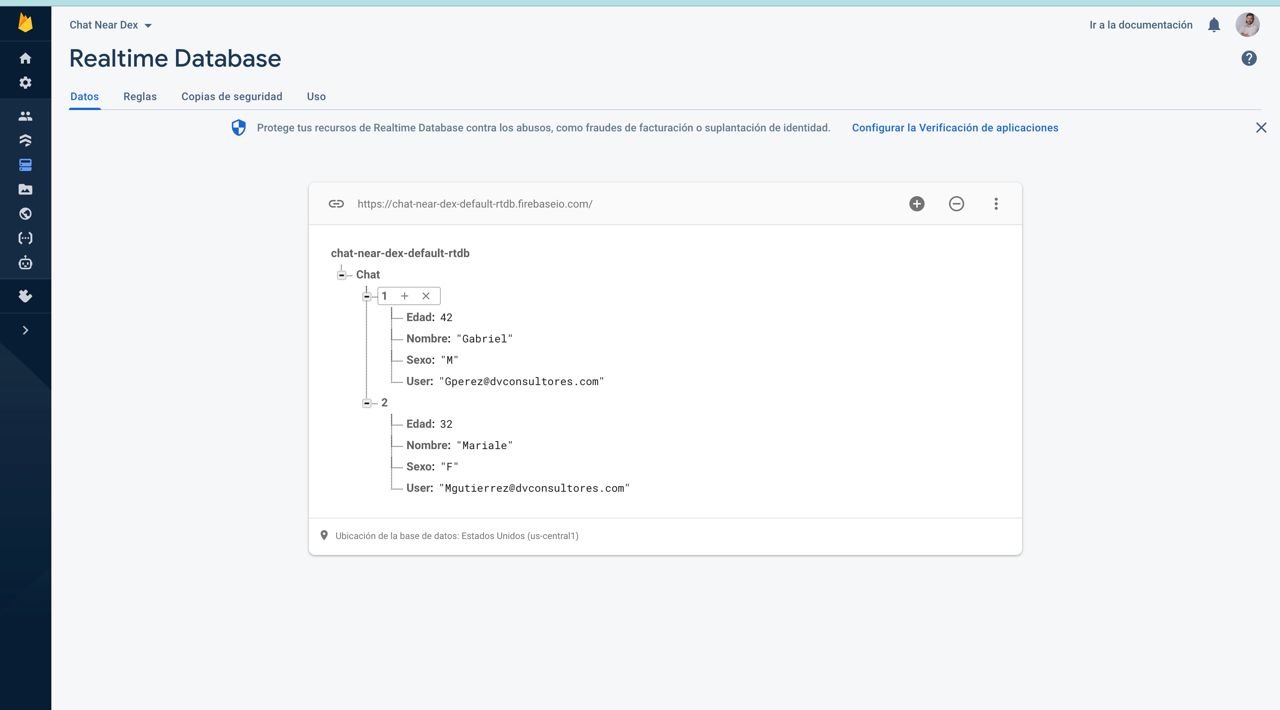
Task: Dismiss the App Check banner
Action: coord(1261,128)
